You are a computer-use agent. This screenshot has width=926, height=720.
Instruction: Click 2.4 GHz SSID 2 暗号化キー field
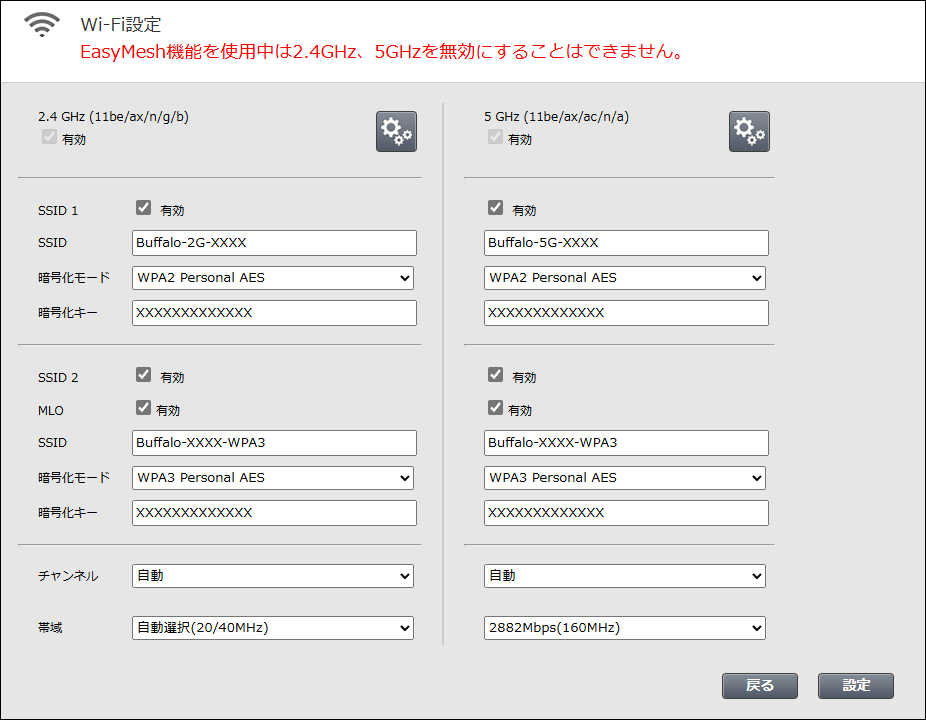pos(274,513)
